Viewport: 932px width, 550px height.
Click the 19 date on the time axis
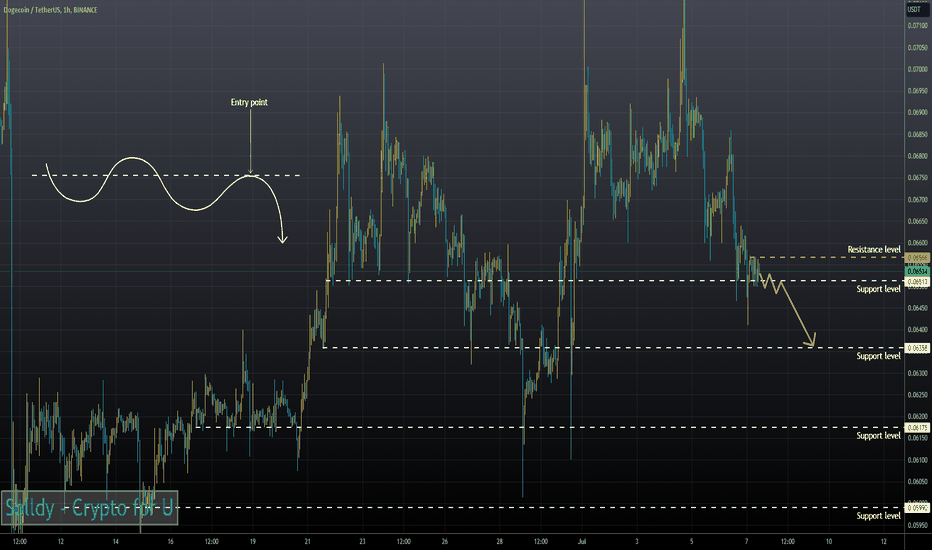point(253,542)
